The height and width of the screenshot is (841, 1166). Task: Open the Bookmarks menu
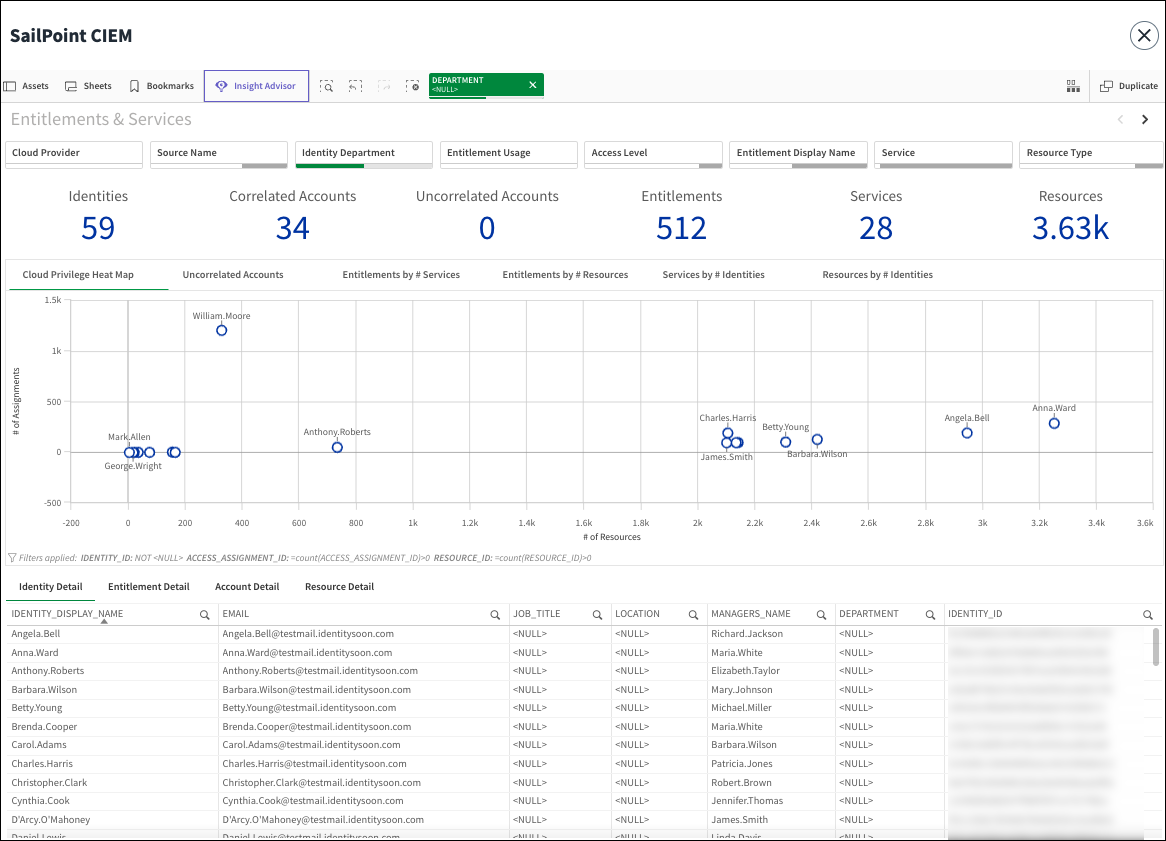tap(161, 86)
